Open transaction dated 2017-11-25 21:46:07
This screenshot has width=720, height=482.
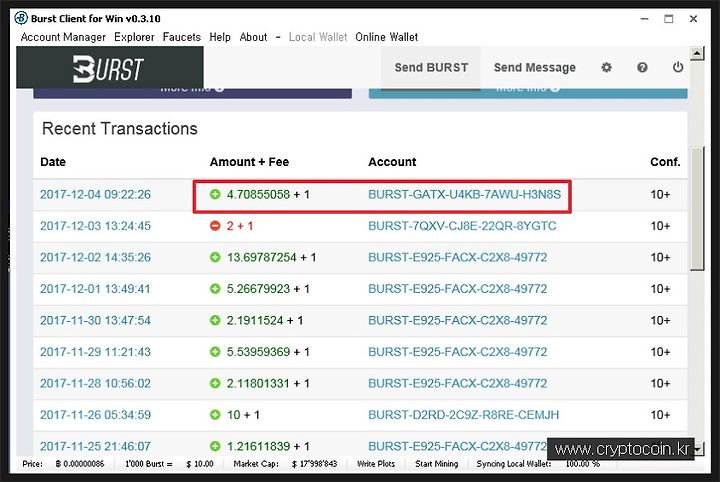point(95,446)
